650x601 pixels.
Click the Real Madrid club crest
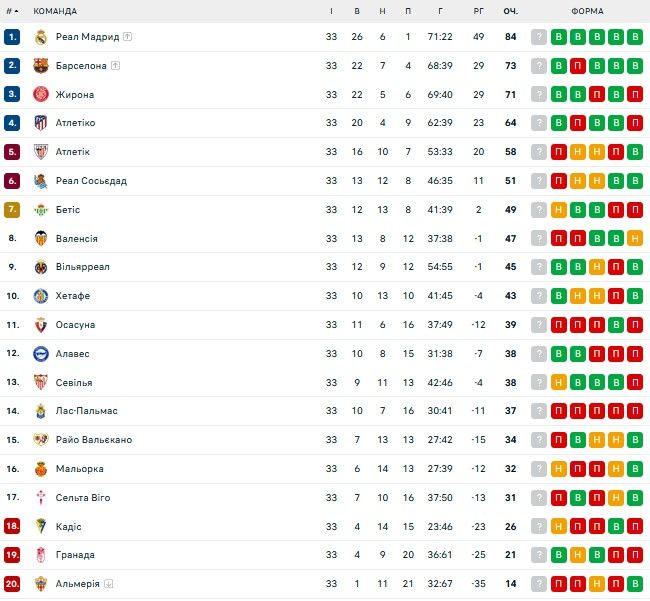click(41, 37)
